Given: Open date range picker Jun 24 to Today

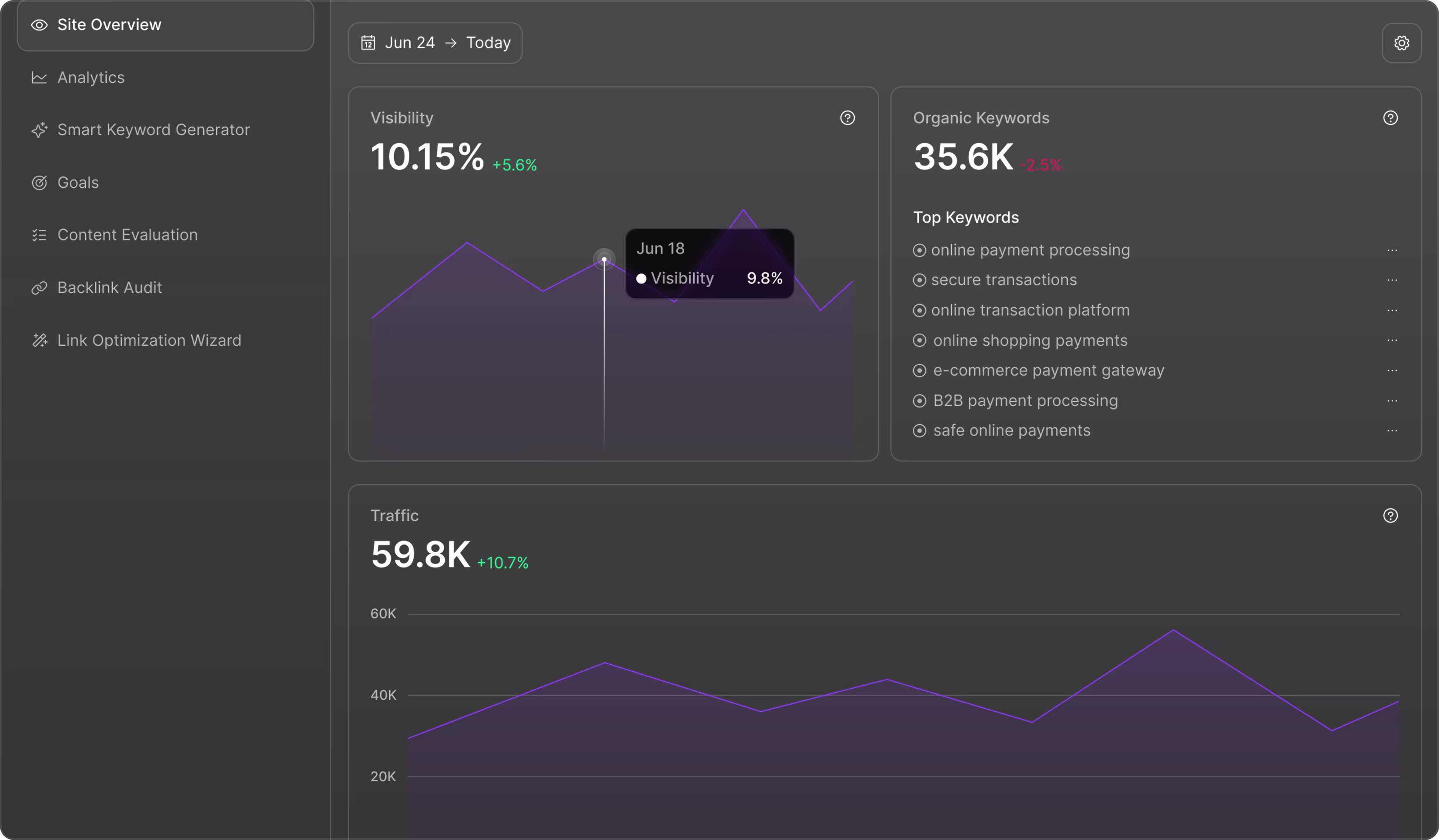Looking at the screenshot, I should click(435, 43).
